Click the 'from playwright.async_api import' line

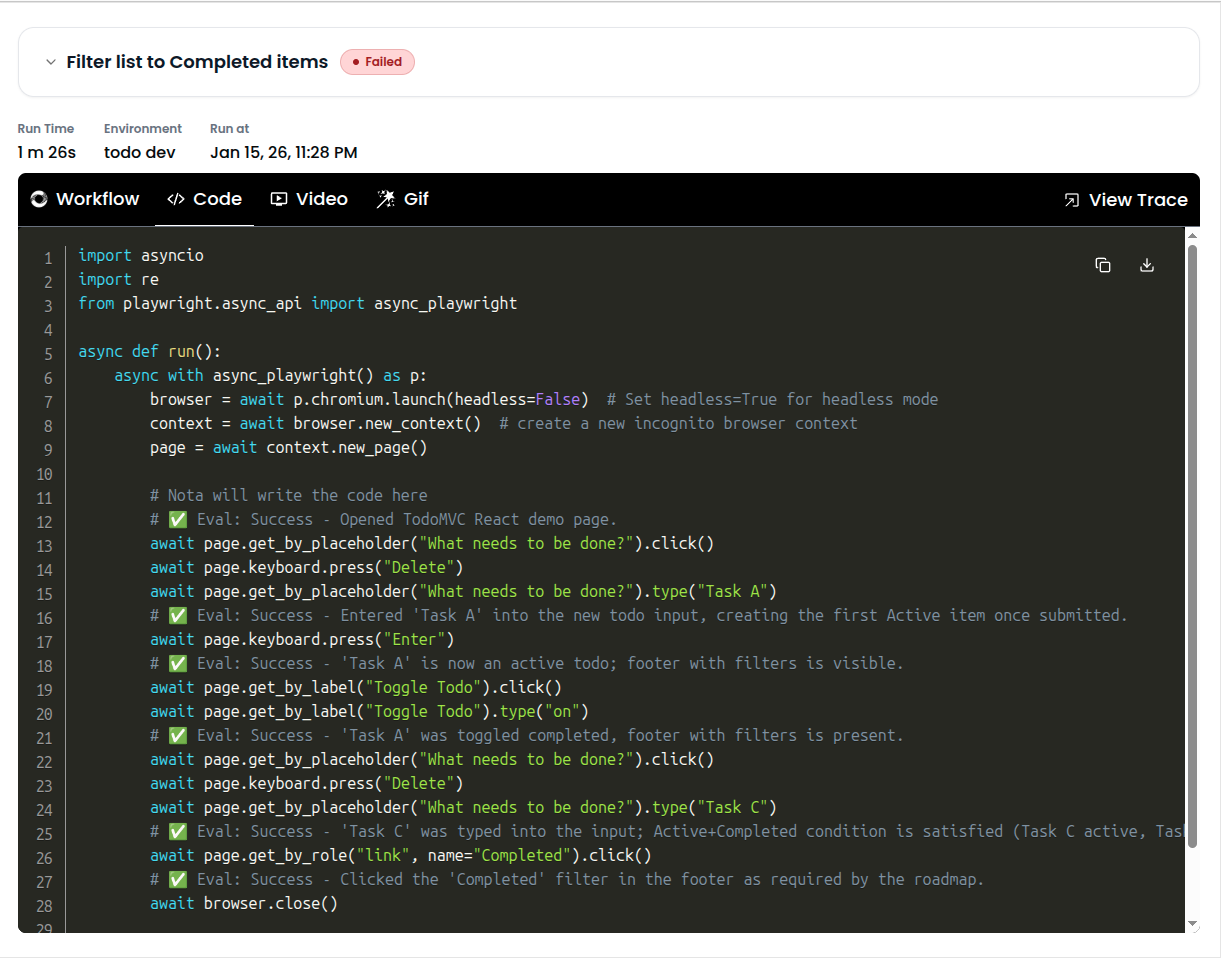[x=298, y=304]
